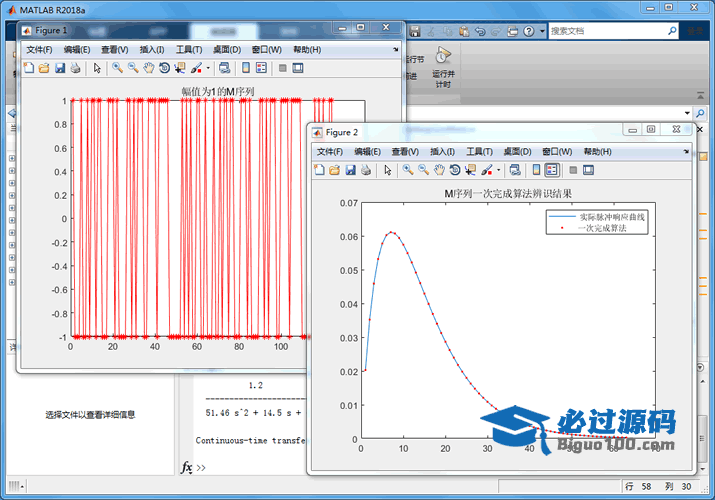Select the Pan hand tool in Figure 2
The height and width of the screenshot is (500, 715).
point(439,170)
